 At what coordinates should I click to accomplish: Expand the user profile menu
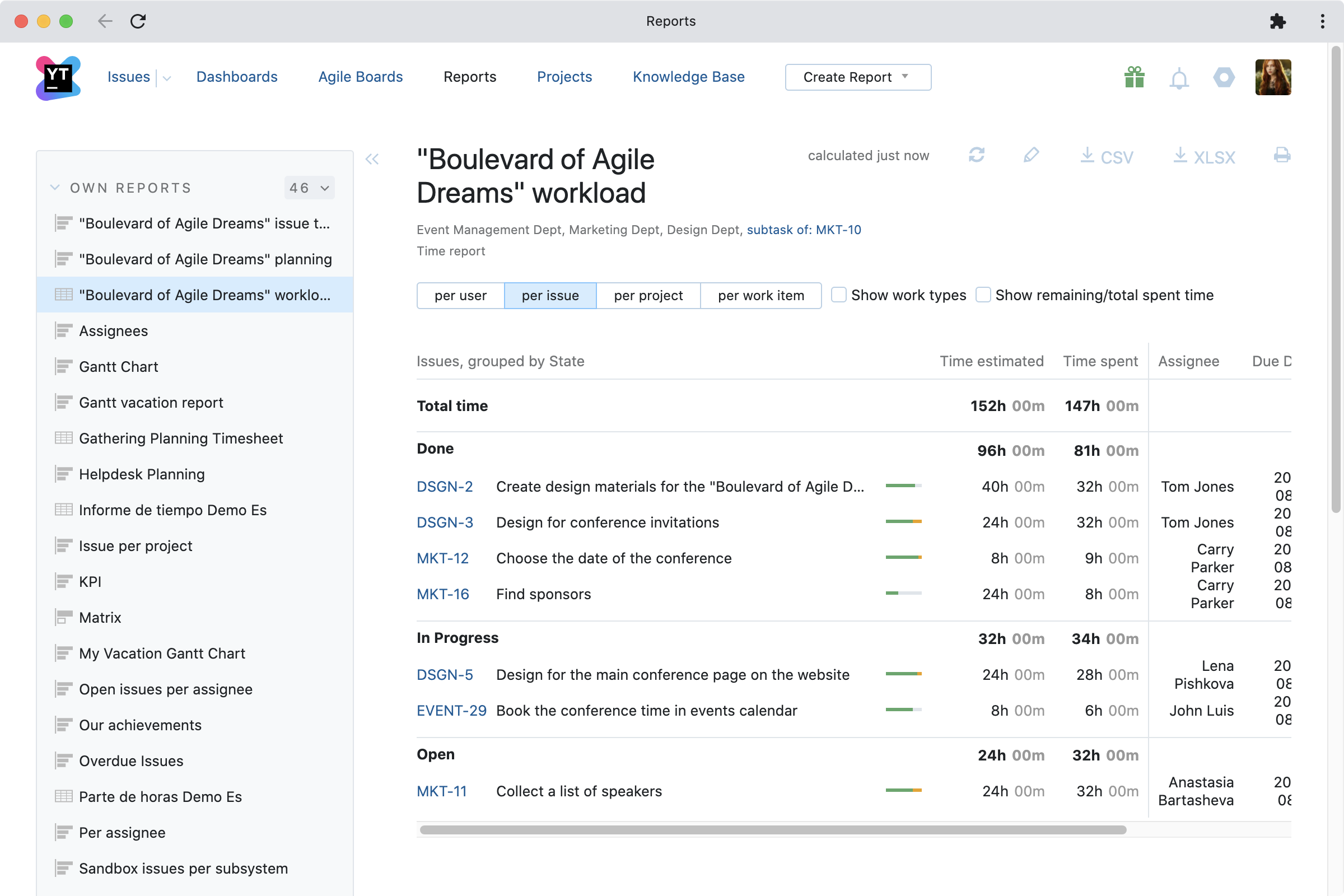click(1276, 77)
